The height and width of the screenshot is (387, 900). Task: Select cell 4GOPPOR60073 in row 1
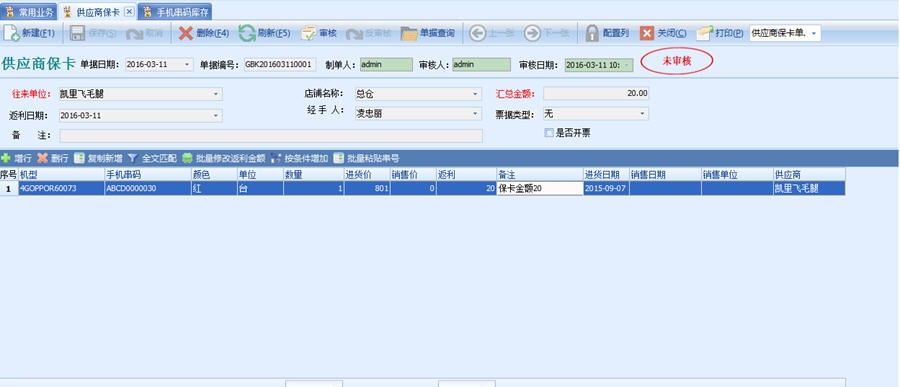61,188
